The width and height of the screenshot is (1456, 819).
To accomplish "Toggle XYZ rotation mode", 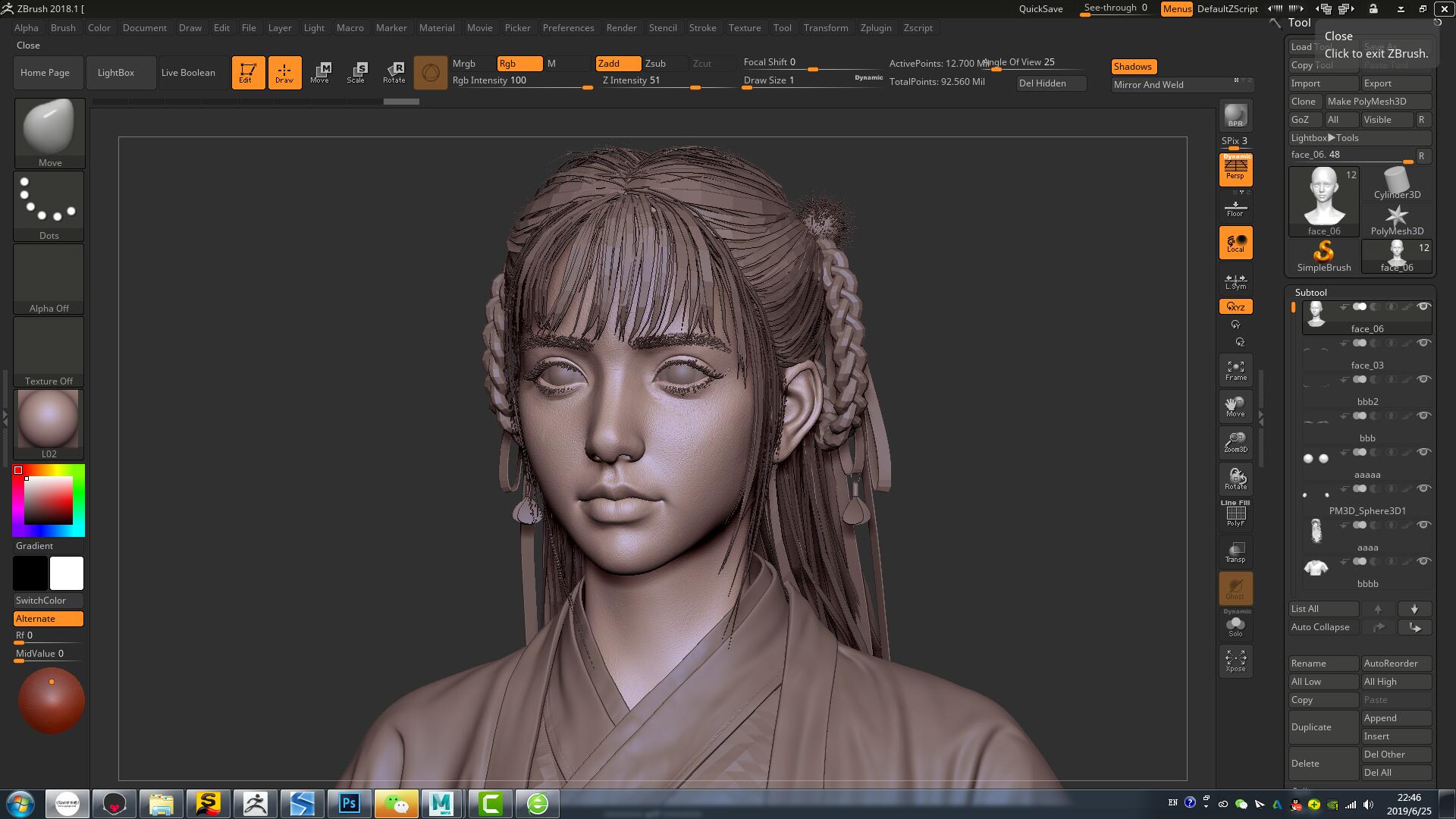I will [1236, 306].
